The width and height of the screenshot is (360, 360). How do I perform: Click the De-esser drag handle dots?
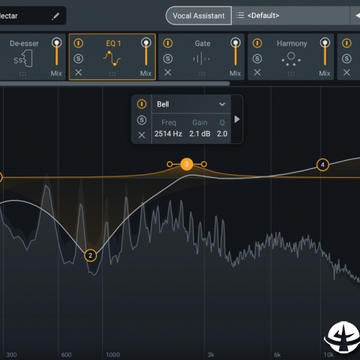[23, 74]
